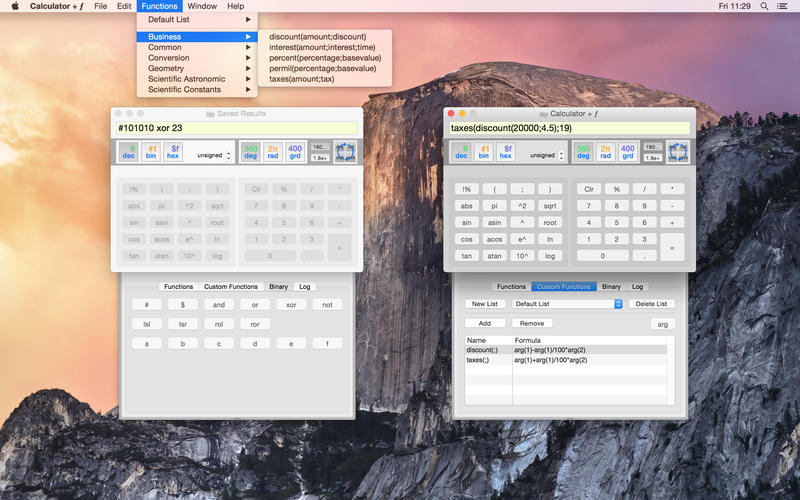The height and width of the screenshot is (500, 800).
Task: Click the e^ key in Calculator + f window
Action: point(522,239)
